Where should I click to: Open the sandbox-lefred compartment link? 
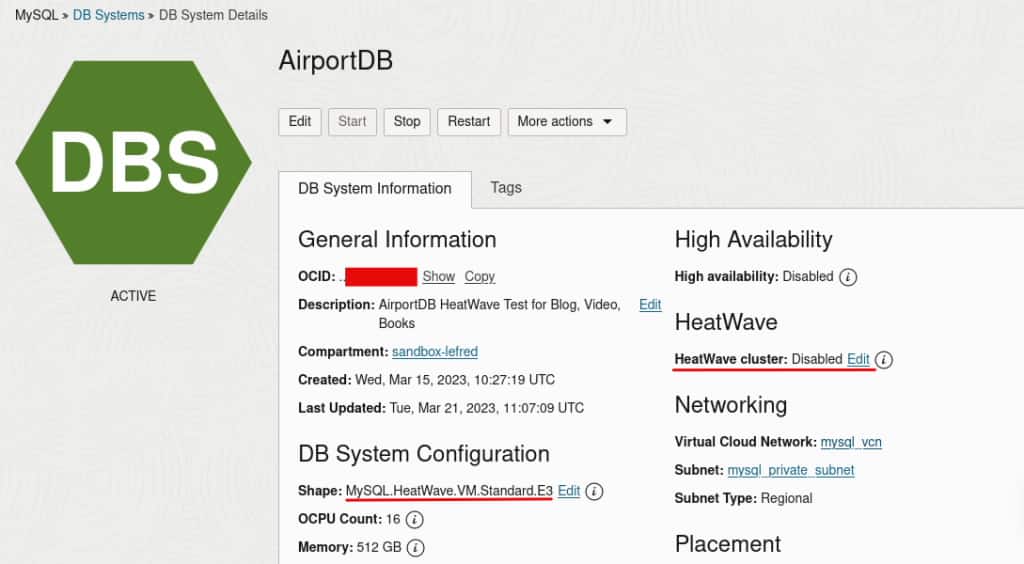point(435,352)
